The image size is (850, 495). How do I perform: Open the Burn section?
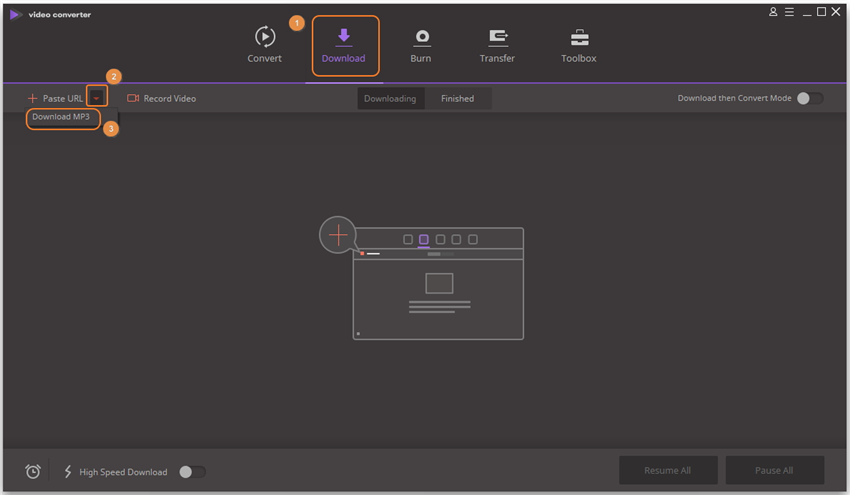[421, 46]
